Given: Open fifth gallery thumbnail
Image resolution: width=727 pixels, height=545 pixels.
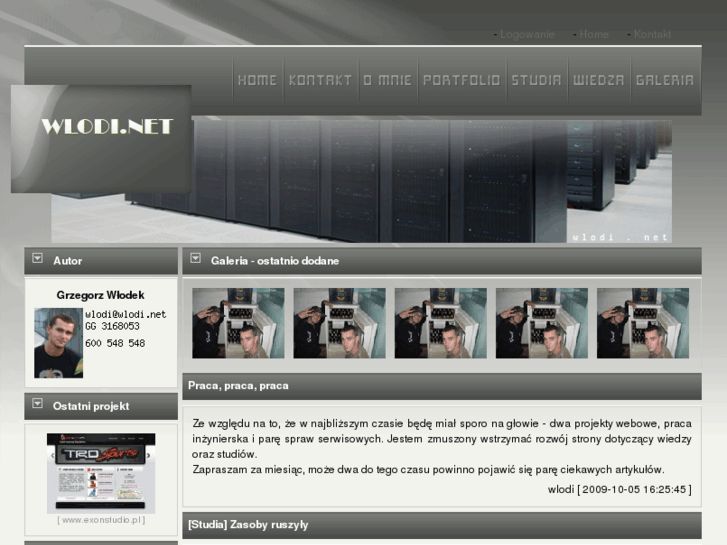Looking at the screenshot, I should click(643, 323).
